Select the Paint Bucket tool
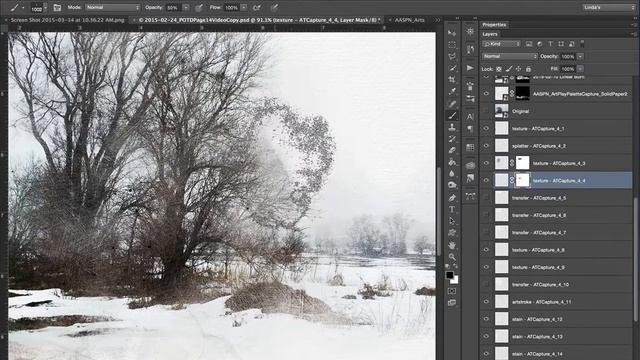This screenshot has width=640, height=360. tap(452, 162)
